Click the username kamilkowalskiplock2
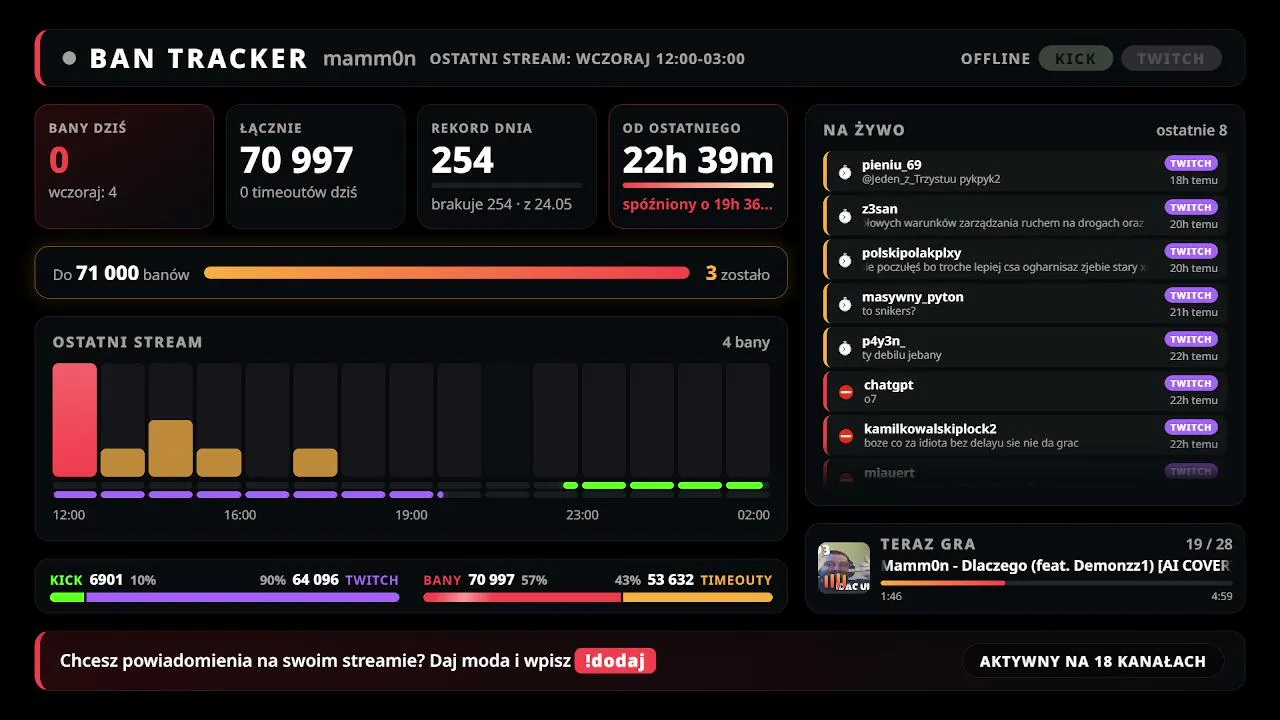This screenshot has height=720, width=1280. pyautogui.click(x=930, y=428)
